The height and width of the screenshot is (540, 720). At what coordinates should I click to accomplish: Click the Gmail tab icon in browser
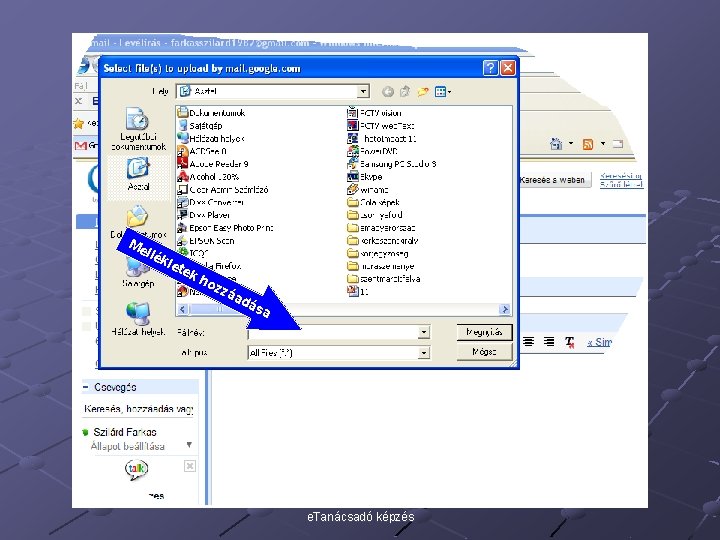tap(81, 146)
